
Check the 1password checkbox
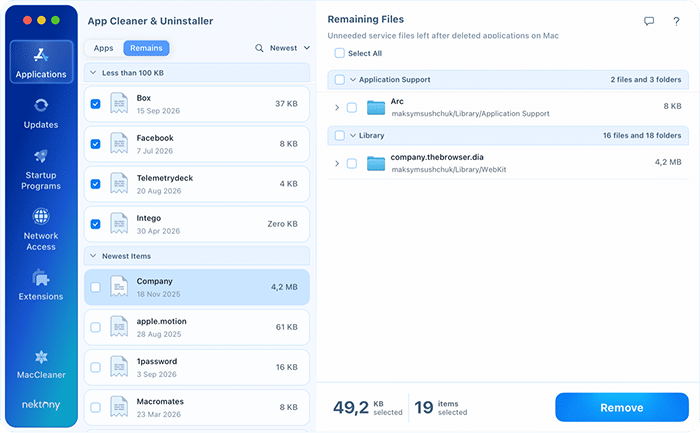click(96, 367)
